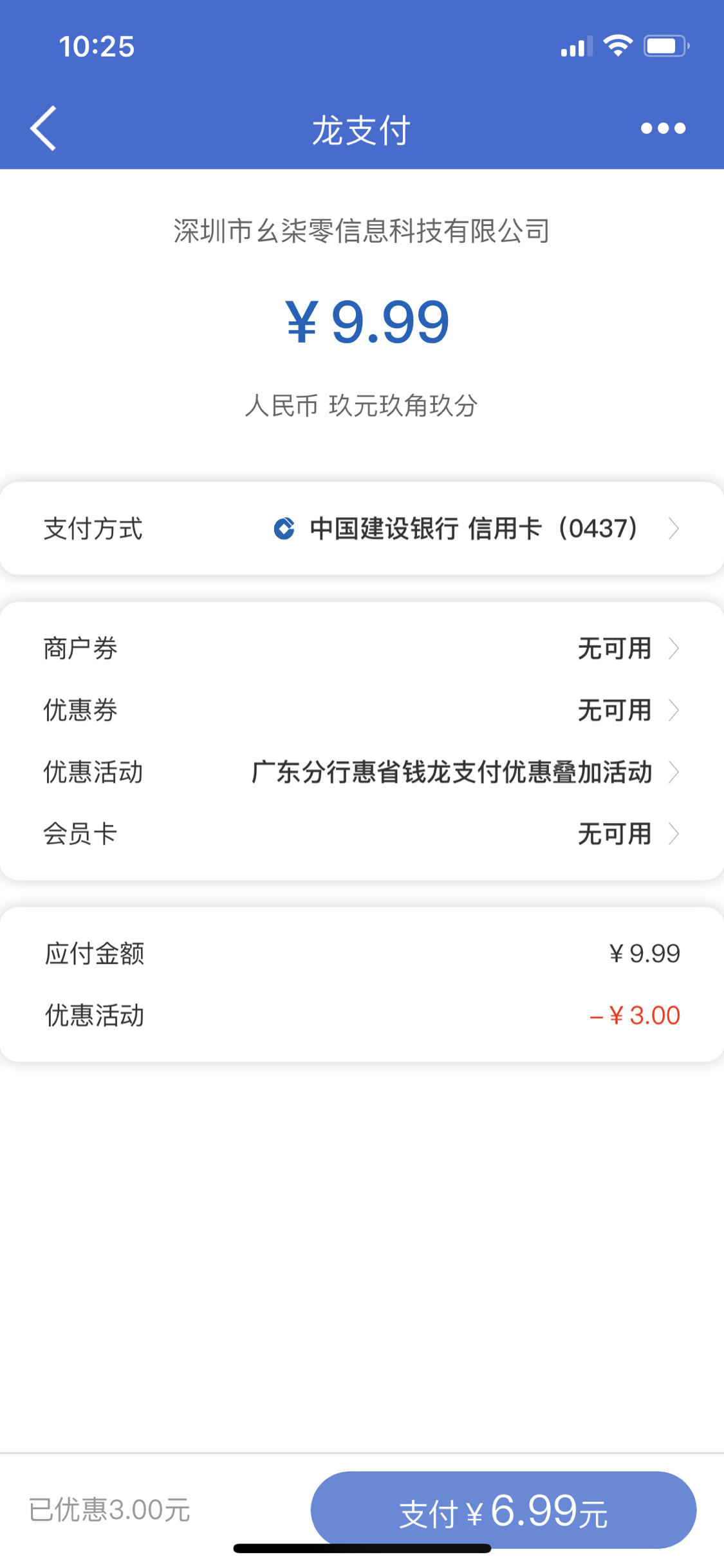Expand the 会员卡 row chevron
724x1568 pixels.
click(x=673, y=834)
